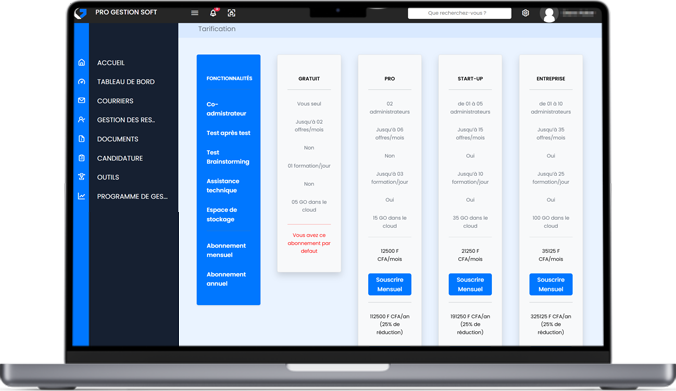
Task: Click 02 administrateurs in Pro plan
Action: click(x=390, y=108)
